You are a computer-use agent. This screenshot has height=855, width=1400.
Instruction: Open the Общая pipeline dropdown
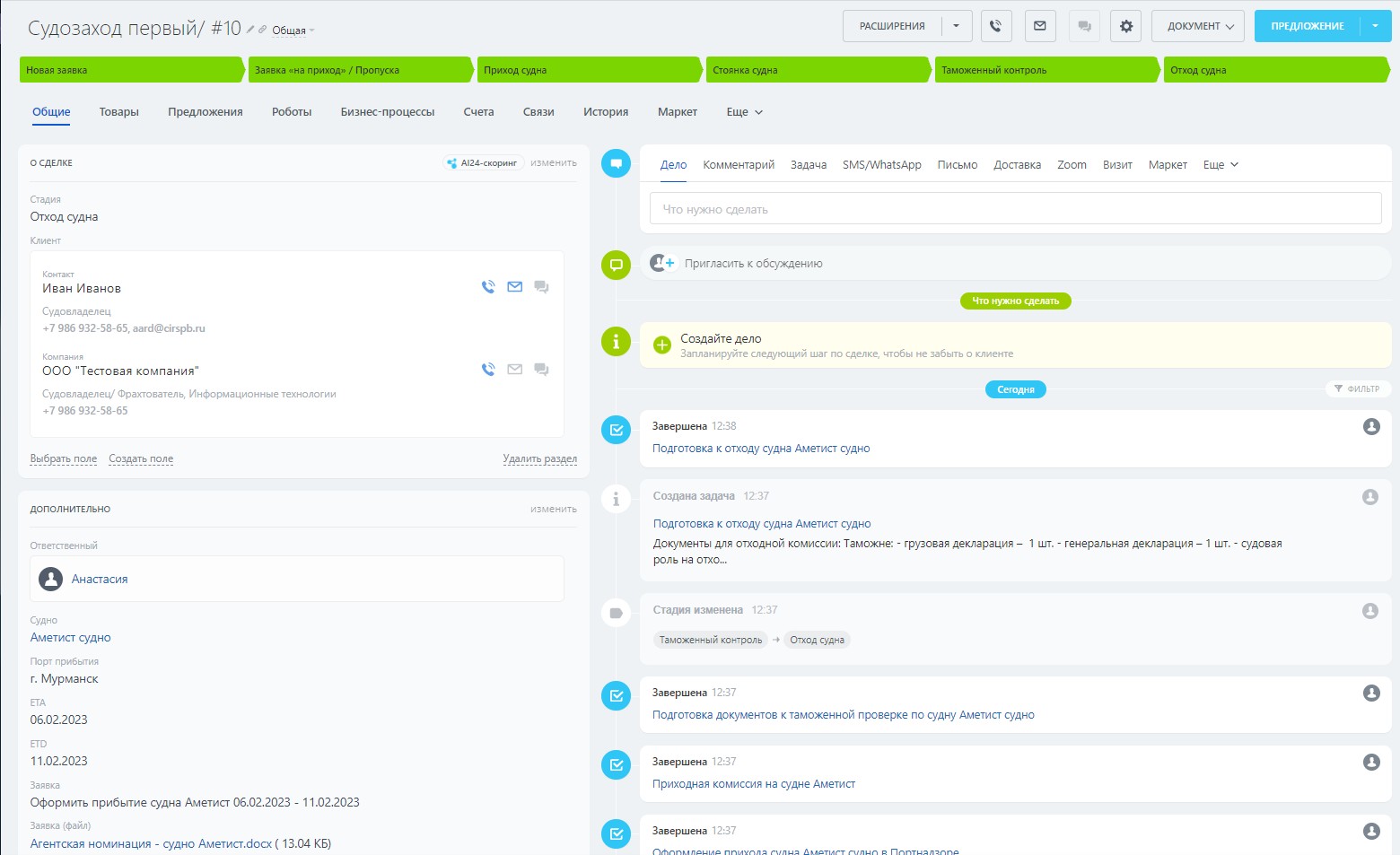(293, 31)
